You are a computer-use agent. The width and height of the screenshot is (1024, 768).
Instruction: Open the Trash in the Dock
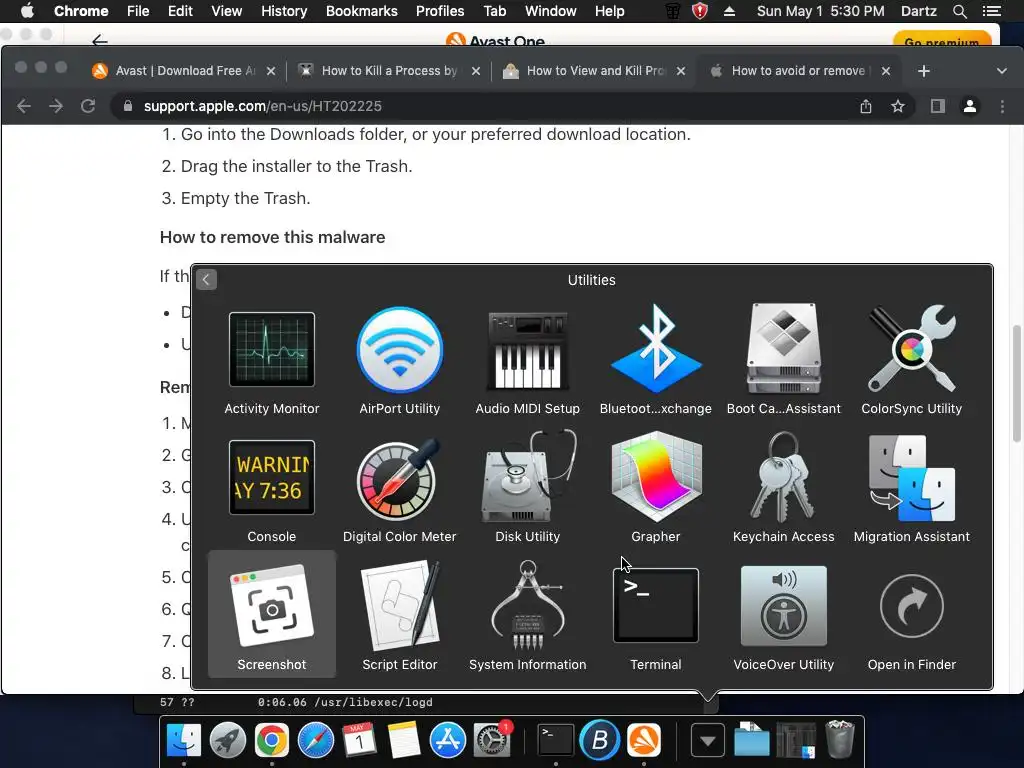840,739
